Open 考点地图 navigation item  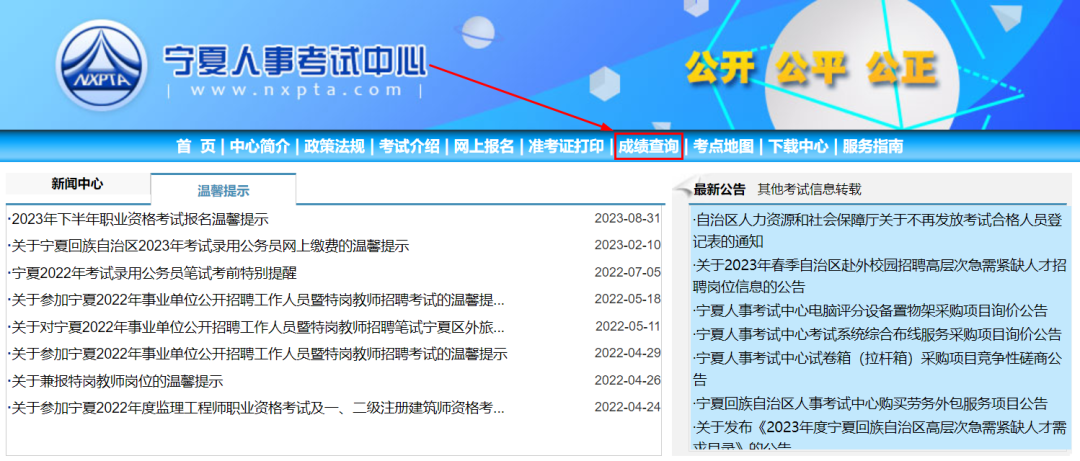[723, 146]
